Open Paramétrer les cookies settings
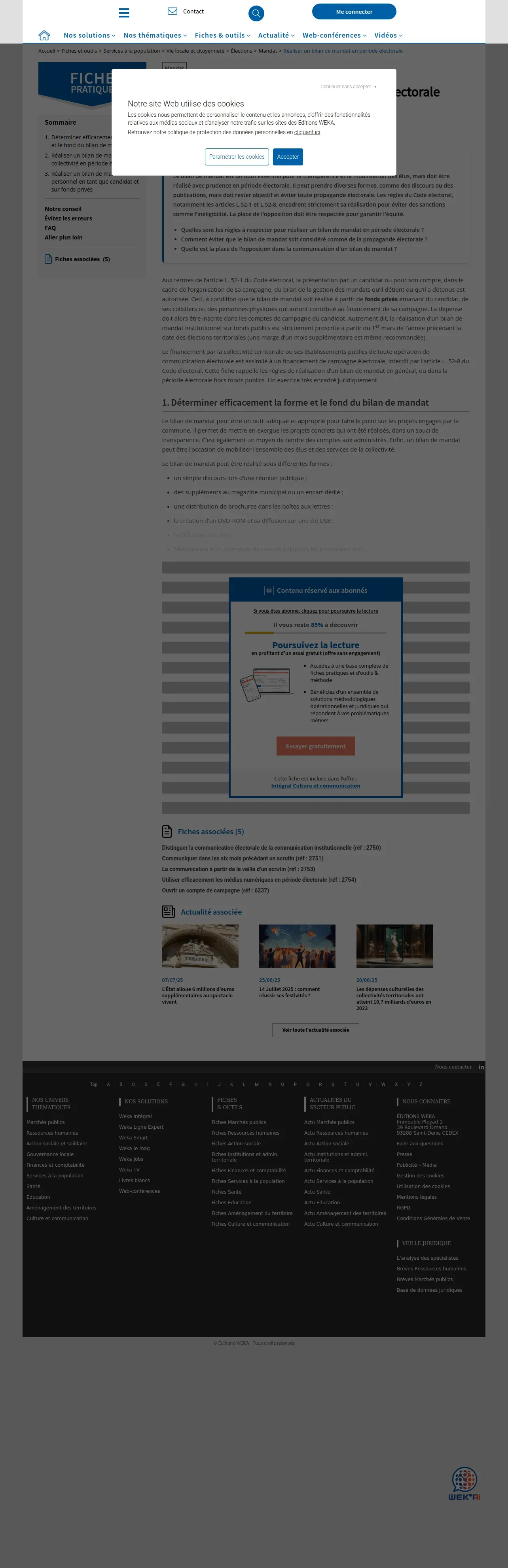This screenshot has height=1568, width=508. pyautogui.click(x=237, y=157)
